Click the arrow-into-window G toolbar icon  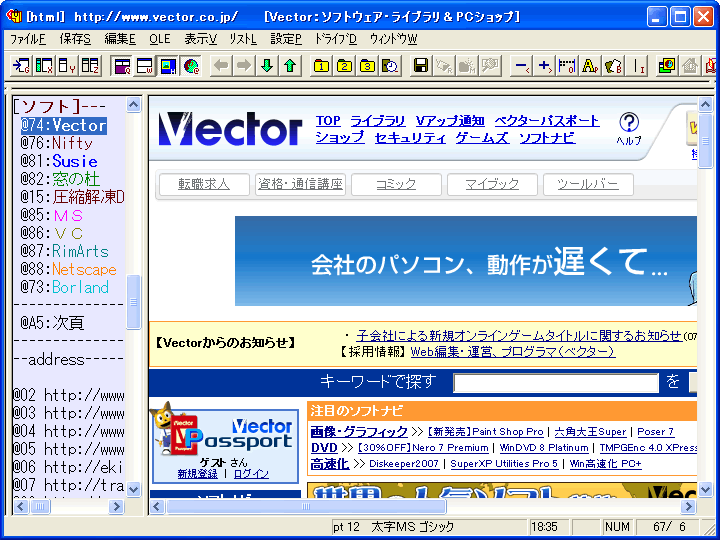point(21,66)
